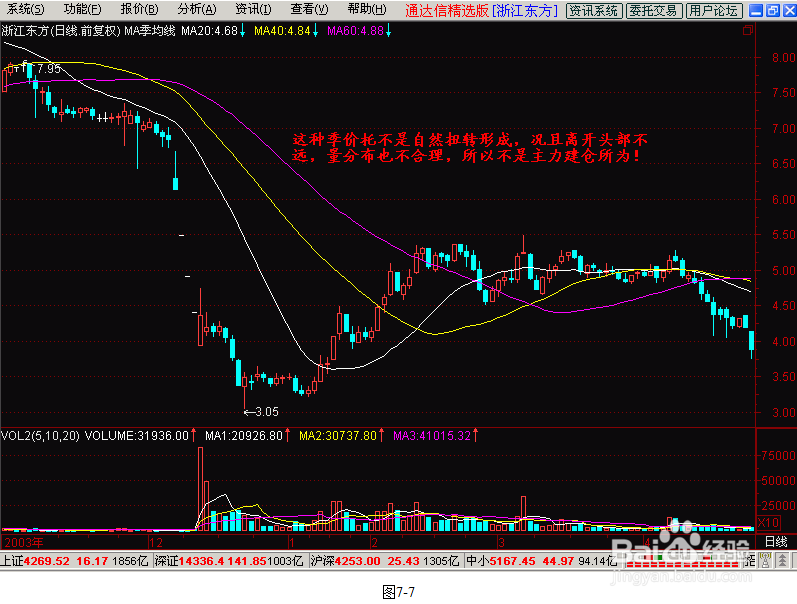The height and width of the screenshot is (604, 797).
Task: Click the 12 month marker on time axis
Action: tap(157, 542)
